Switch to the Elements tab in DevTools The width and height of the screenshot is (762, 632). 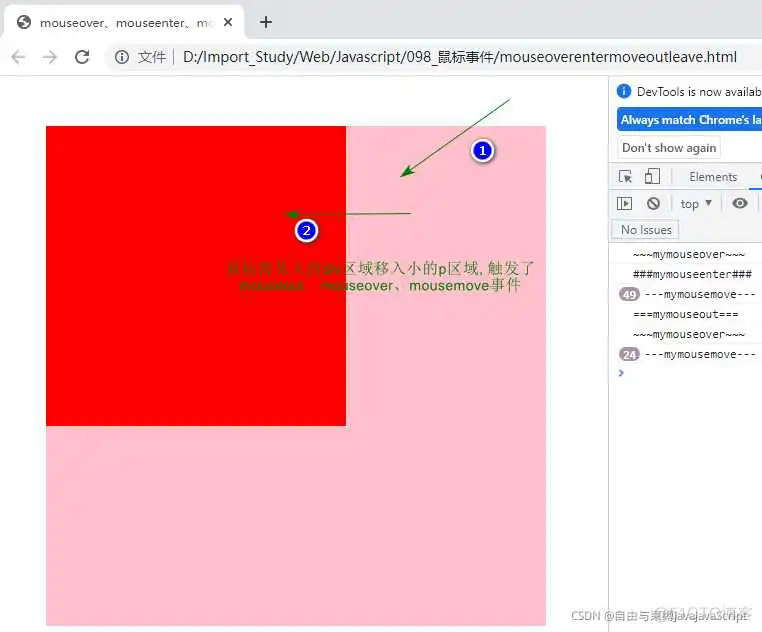pyautogui.click(x=713, y=177)
